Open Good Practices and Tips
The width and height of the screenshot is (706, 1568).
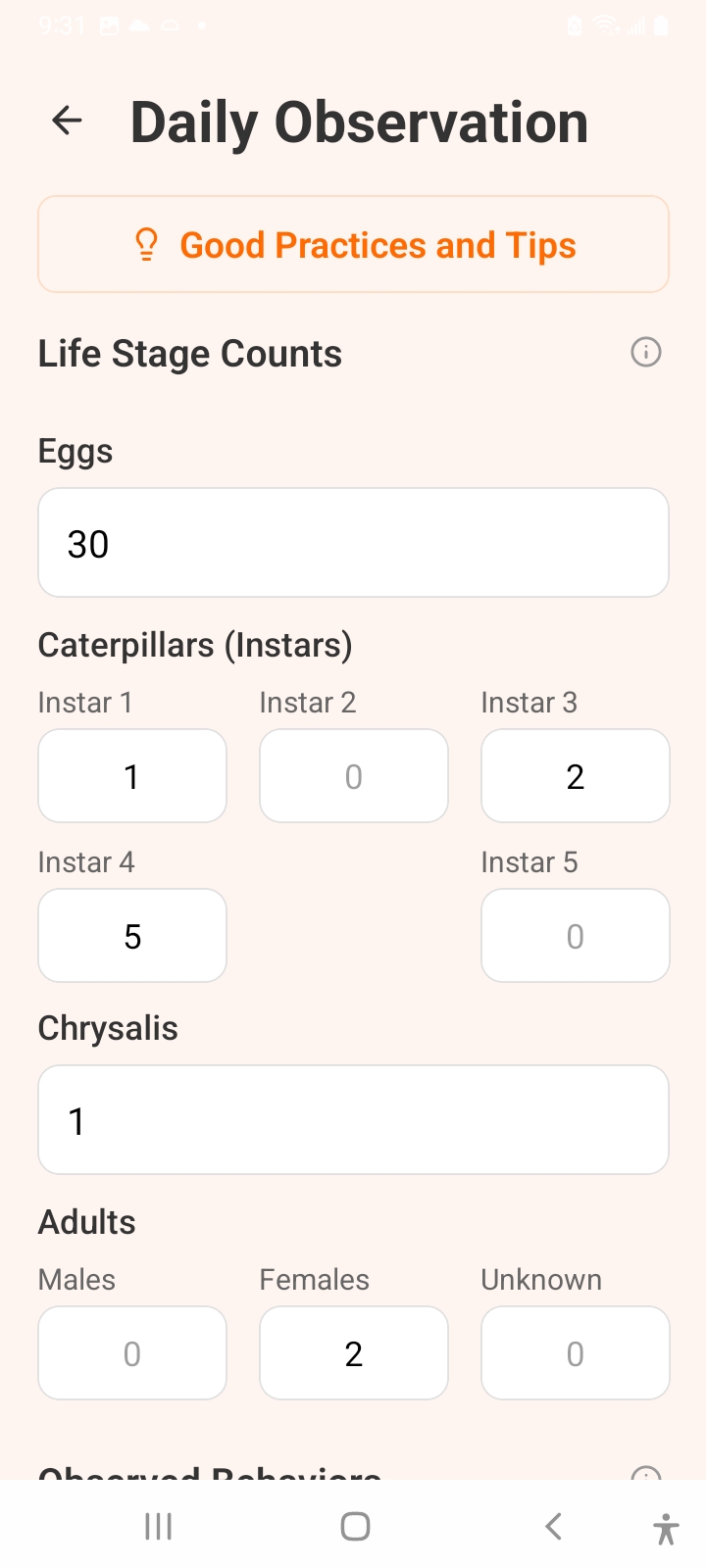point(378,245)
